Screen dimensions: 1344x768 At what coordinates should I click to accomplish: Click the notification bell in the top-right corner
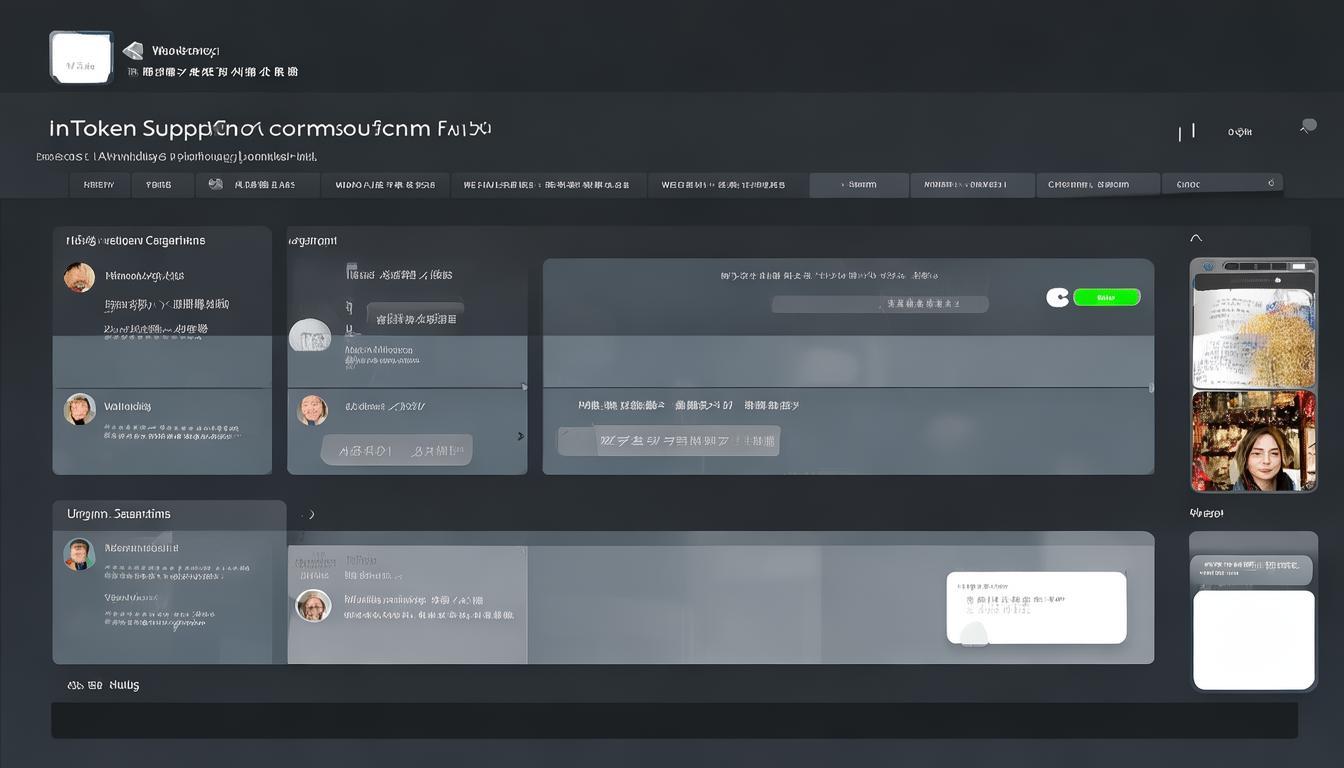(1307, 126)
